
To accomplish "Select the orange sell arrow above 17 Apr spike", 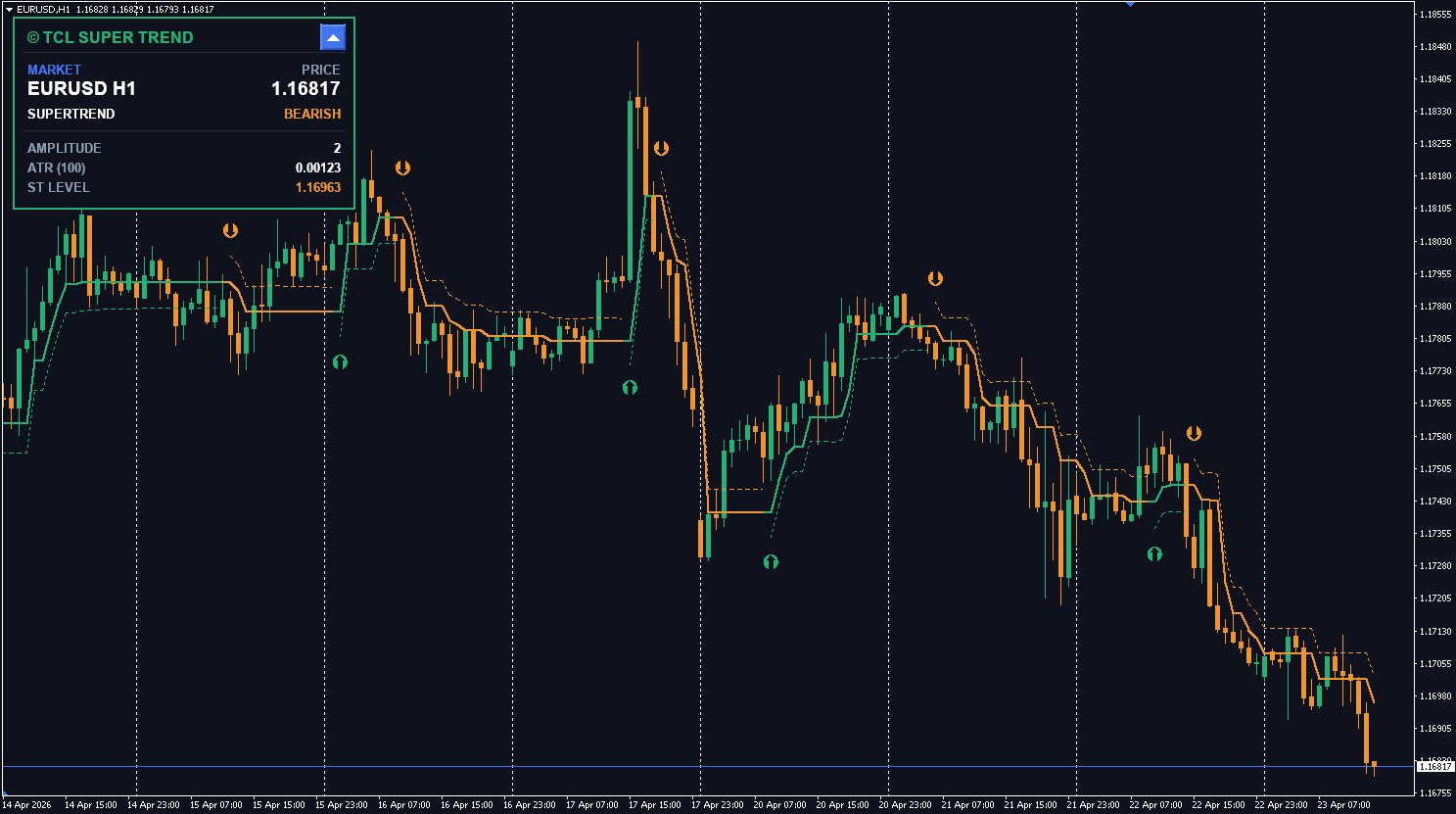I will pos(661,148).
